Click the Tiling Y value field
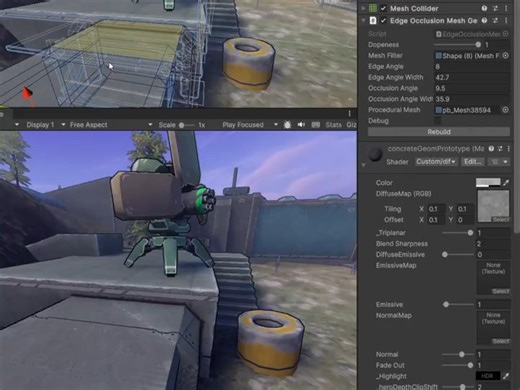The height and width of the screenshot is (390, 520). [465, 209]
